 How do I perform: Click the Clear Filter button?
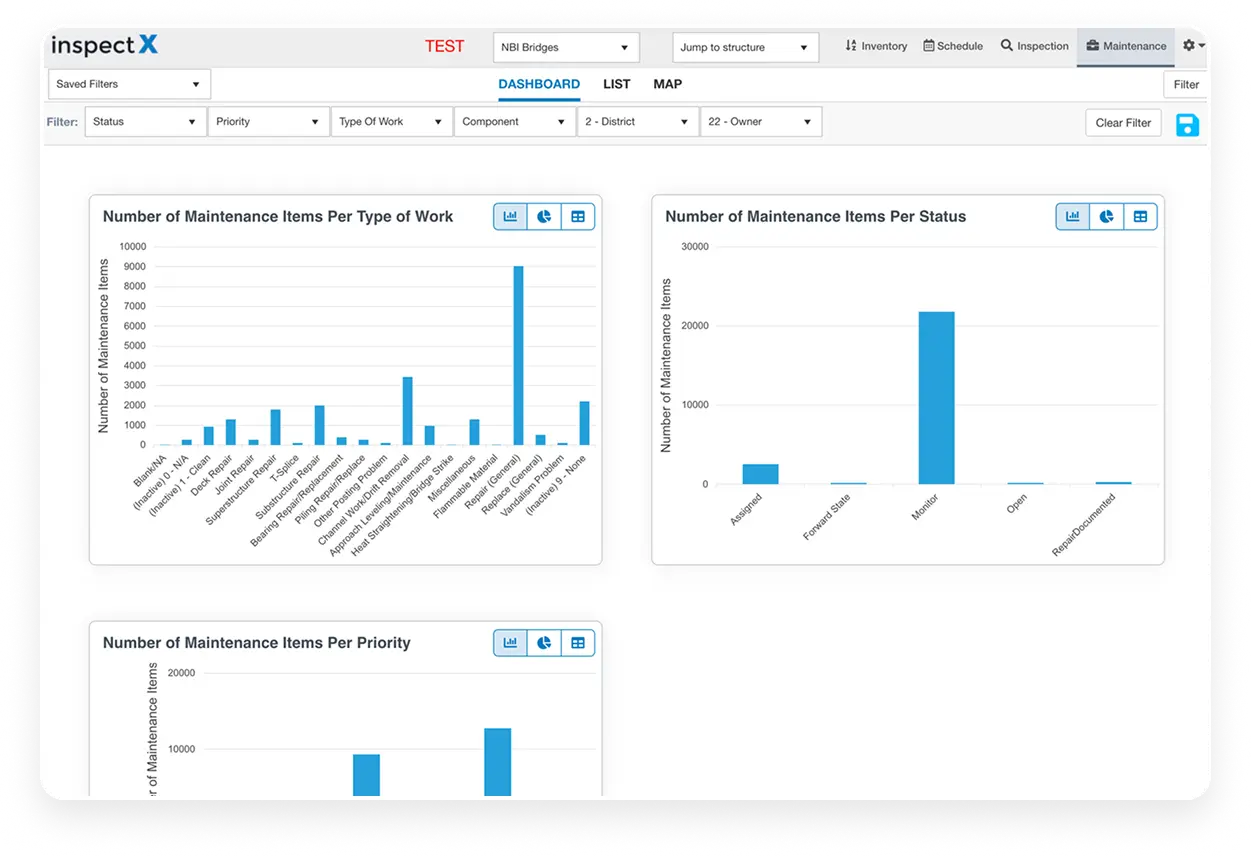[x=1123, y=122]
